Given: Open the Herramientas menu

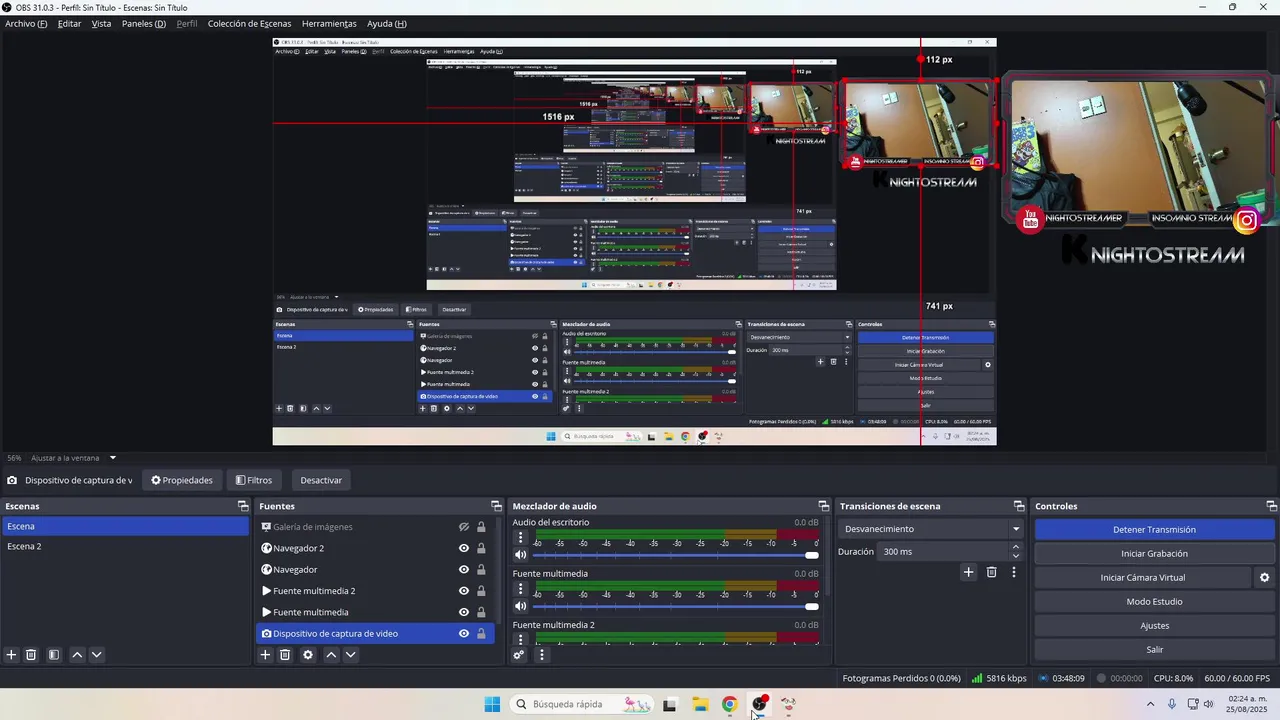Looking at the screenshot, I should 329,23.
